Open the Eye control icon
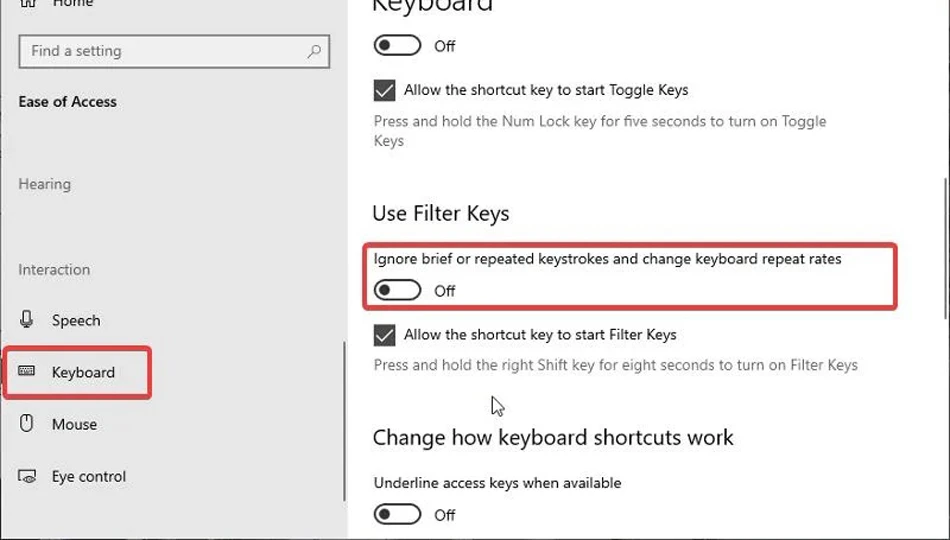 (x=27, y=476)
